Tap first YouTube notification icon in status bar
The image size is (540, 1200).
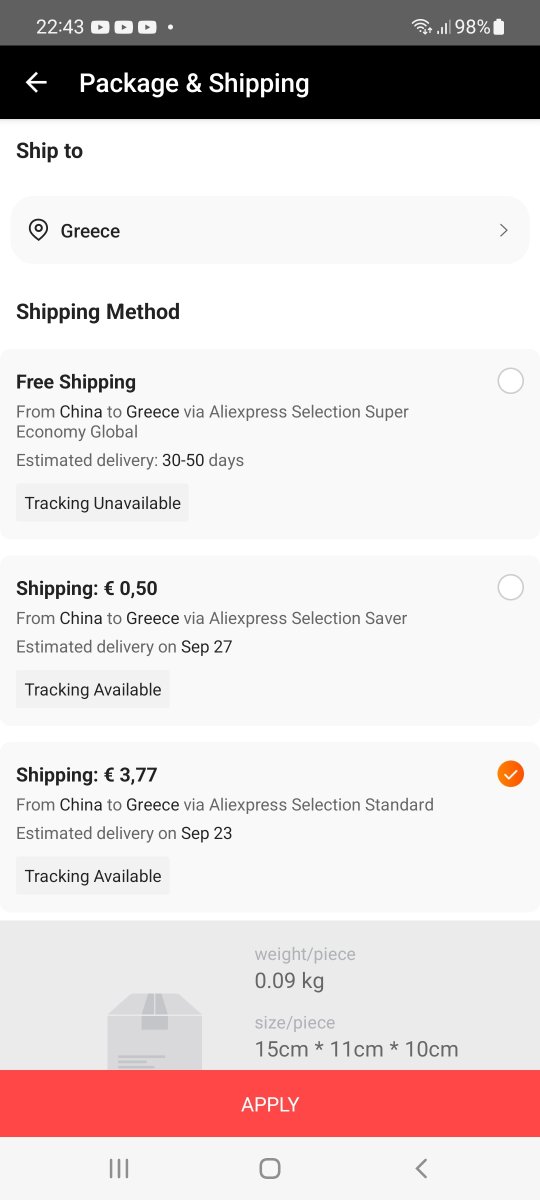pos(100,27)
